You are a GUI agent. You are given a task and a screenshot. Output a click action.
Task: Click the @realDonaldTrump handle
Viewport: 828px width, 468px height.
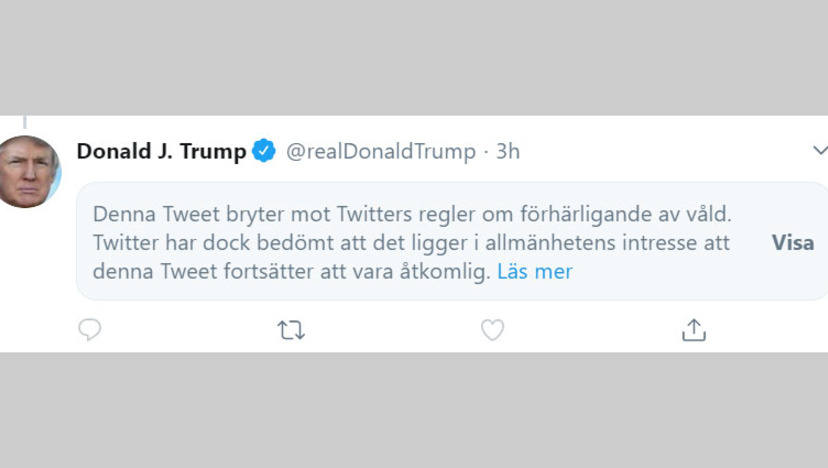coord(381,152)
